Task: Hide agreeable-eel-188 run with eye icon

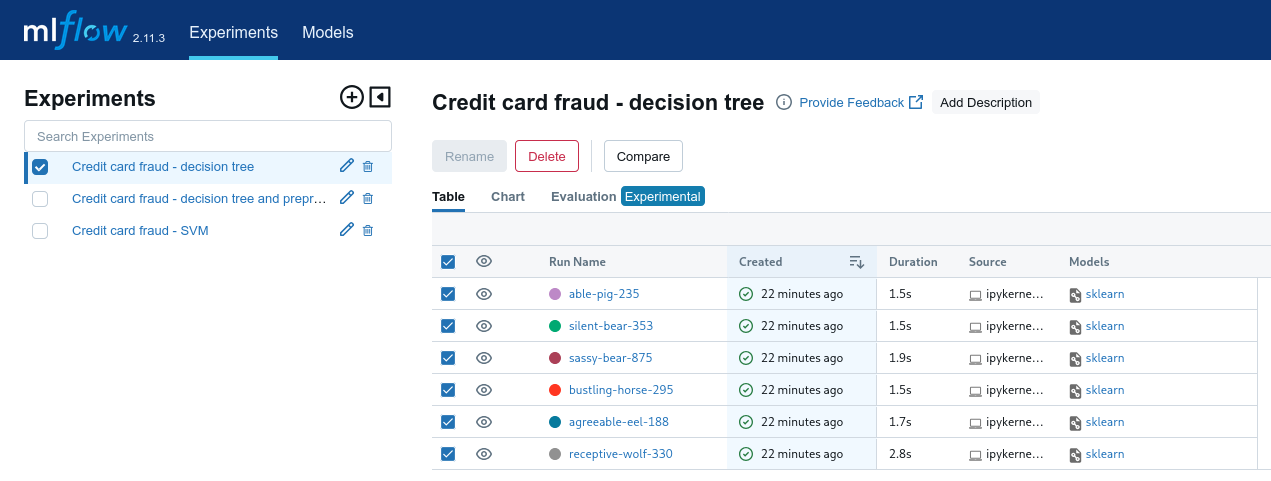Action: pyautogui.click(x=484, y=422)
